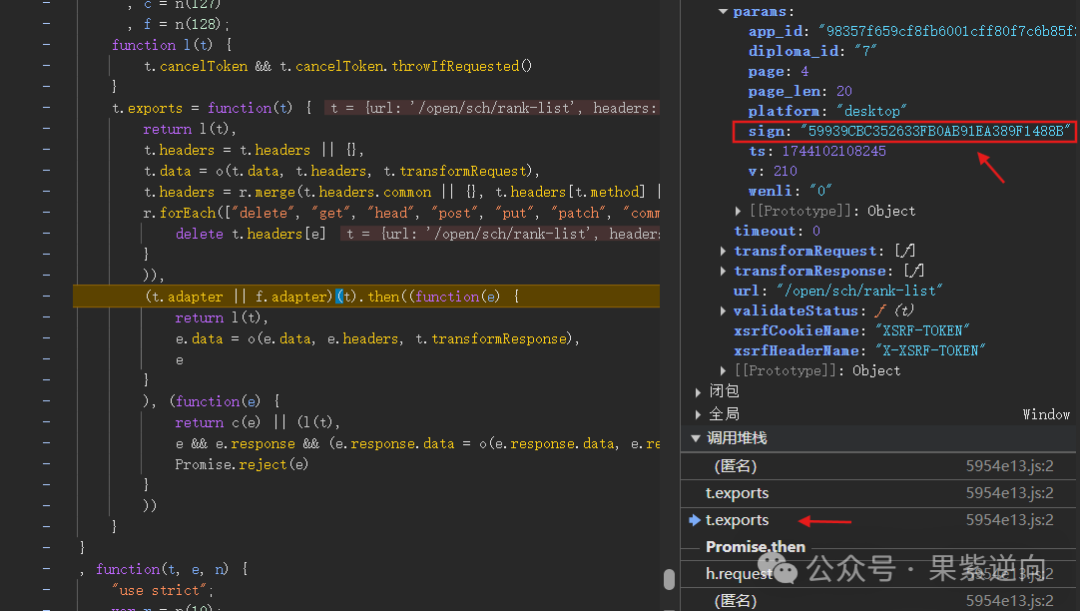
Task: Expand the validateStatus function entry
Action: [x=723, y=311]
